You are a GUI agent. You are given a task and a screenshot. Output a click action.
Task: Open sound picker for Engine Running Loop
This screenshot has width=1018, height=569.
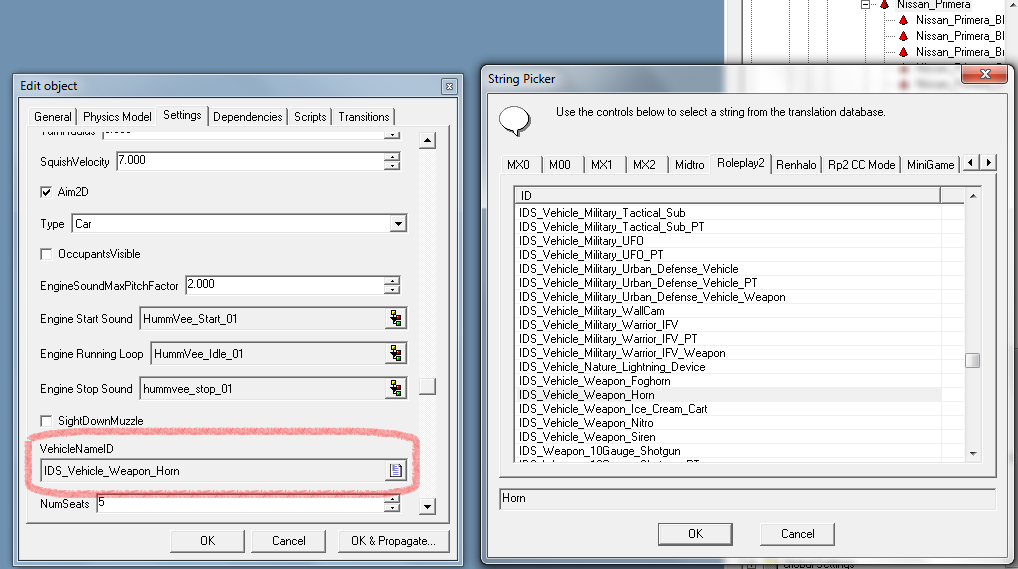tap(397, 354)
